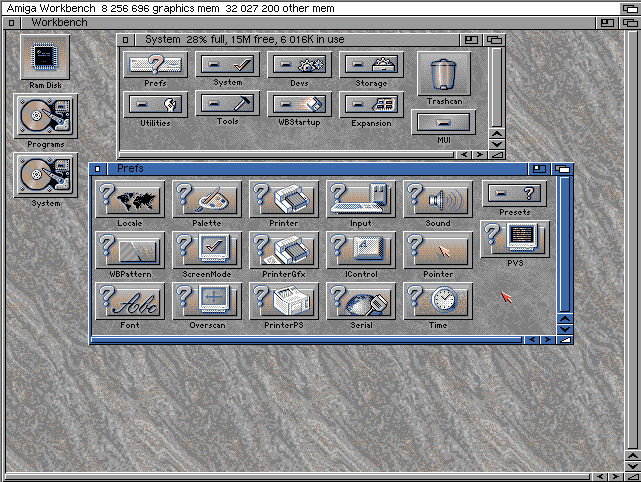The width and height of the screenshot is (641, 482).
Task: Open the Sound speaker icon
Action: pos(438,199)
